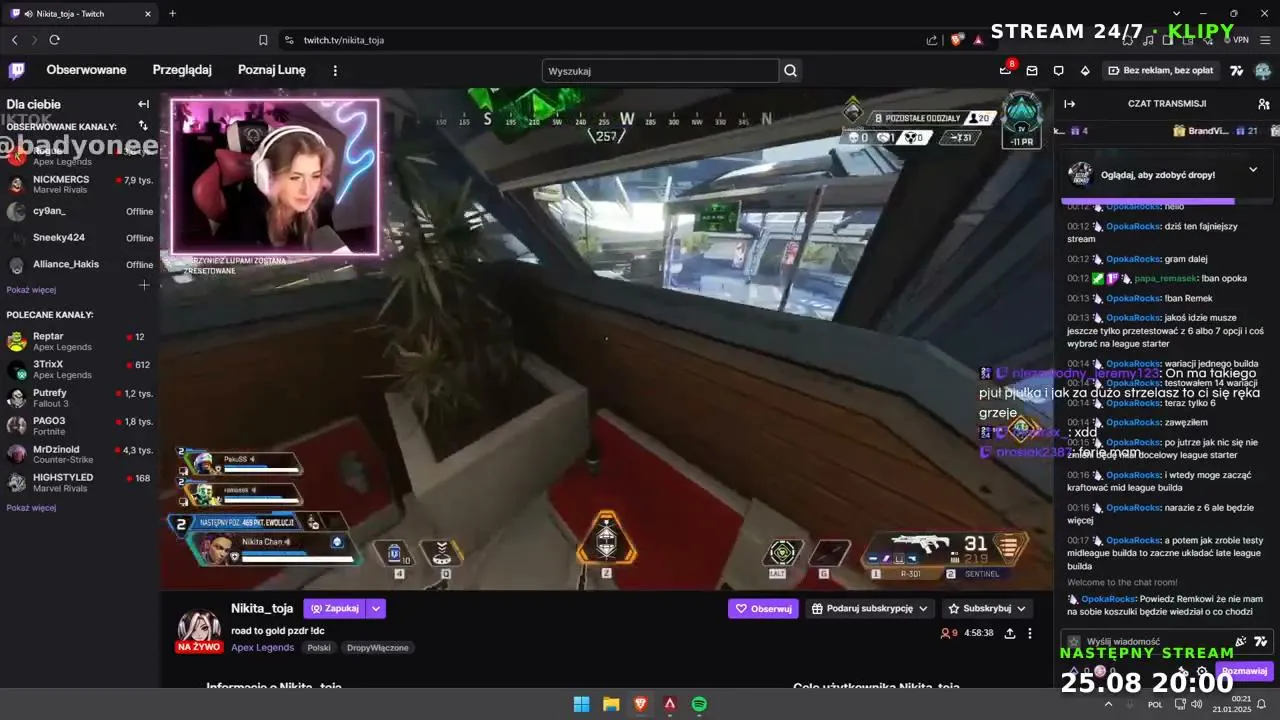
Task: Open PAGO3 recommended channel
Action: [80, 426]
